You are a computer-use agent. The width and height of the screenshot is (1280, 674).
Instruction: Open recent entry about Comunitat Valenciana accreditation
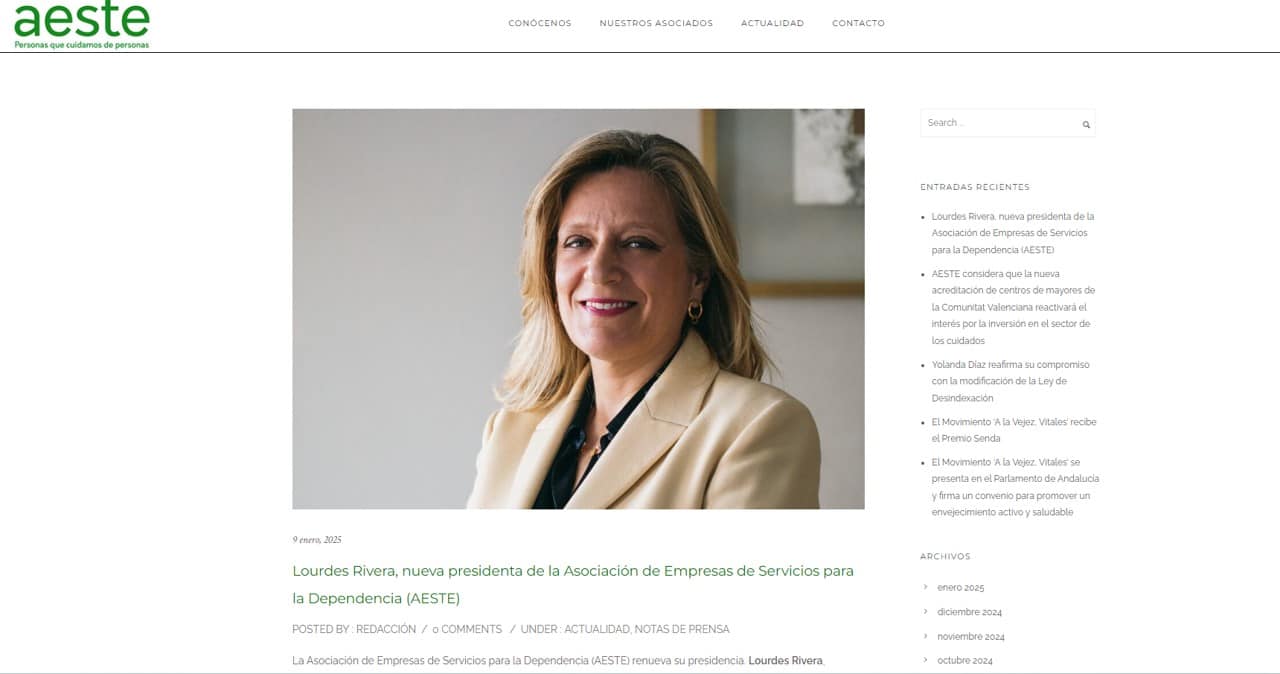(x=1013, y=307)
